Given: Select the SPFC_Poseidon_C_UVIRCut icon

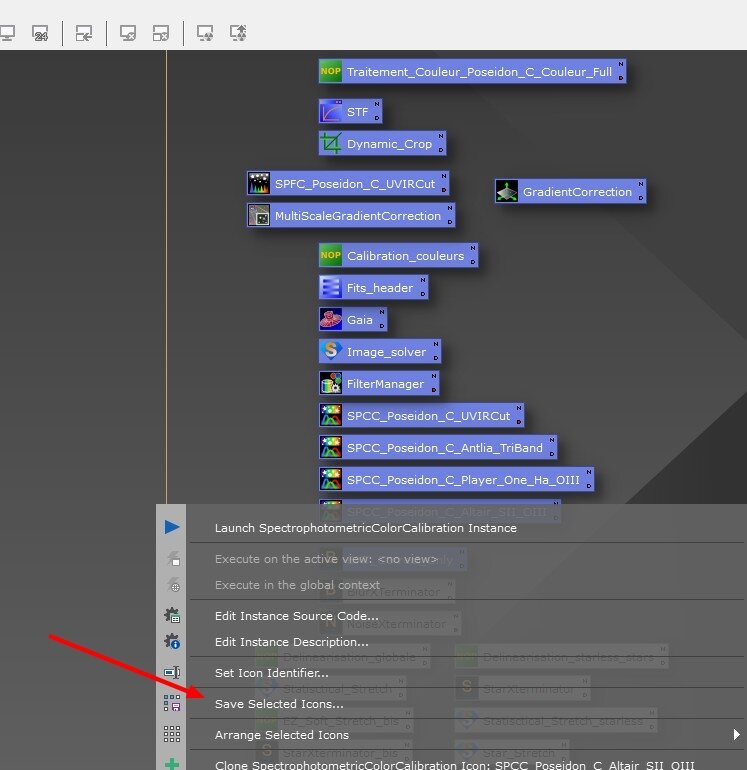Looking at the screenshot, I should click(x=348, y=184).
